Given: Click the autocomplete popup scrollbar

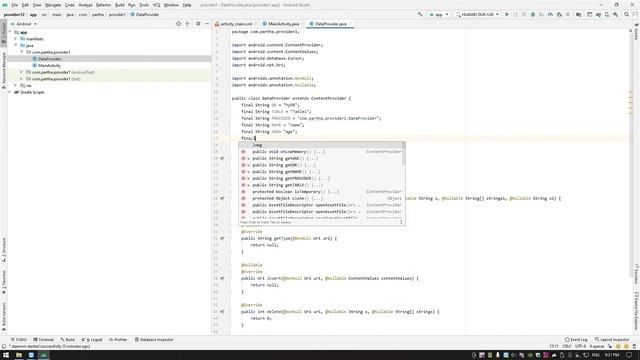Looking at the screenshot, I should click(404, 154).
